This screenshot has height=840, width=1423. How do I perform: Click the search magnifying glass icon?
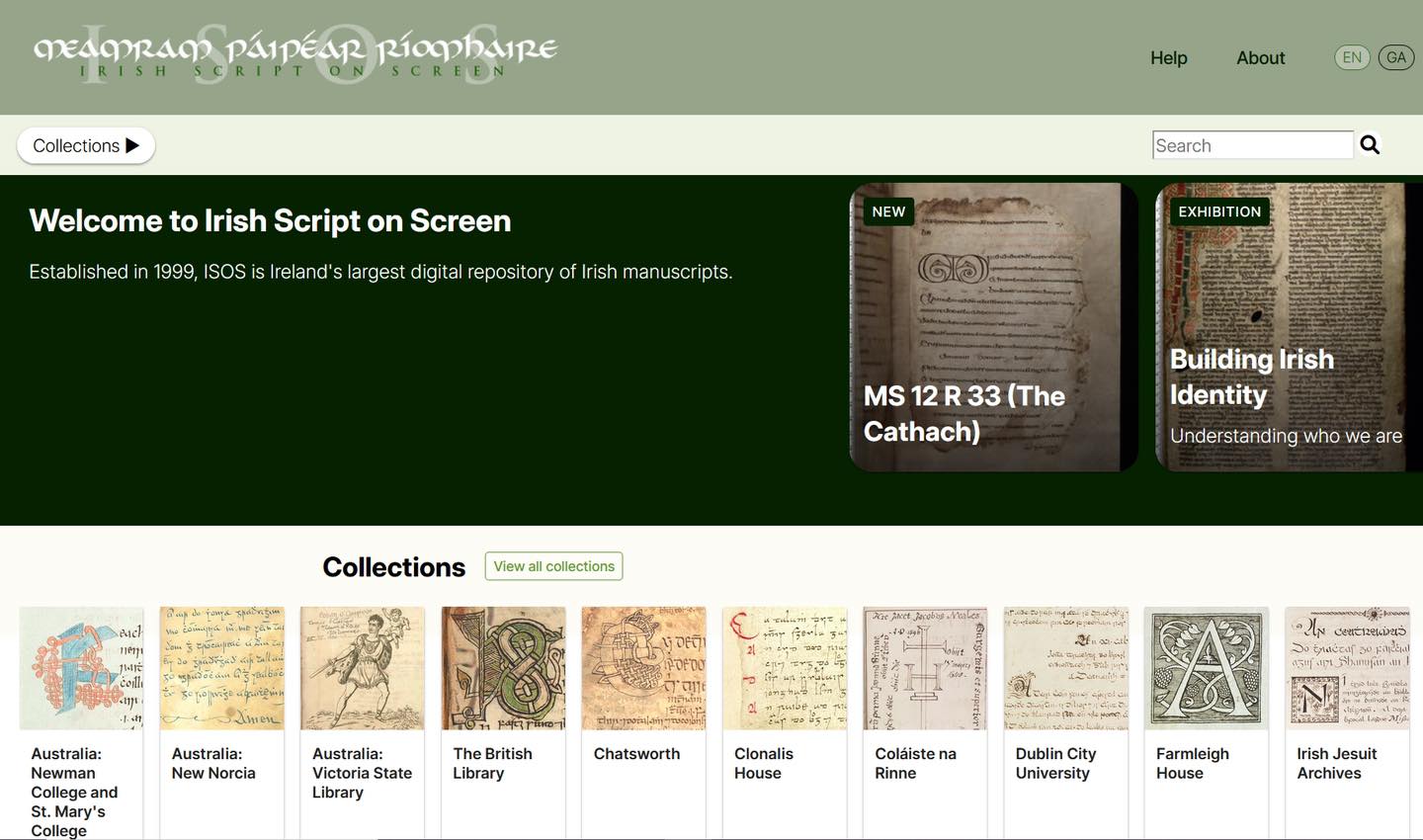click(x=1370, y=145)
